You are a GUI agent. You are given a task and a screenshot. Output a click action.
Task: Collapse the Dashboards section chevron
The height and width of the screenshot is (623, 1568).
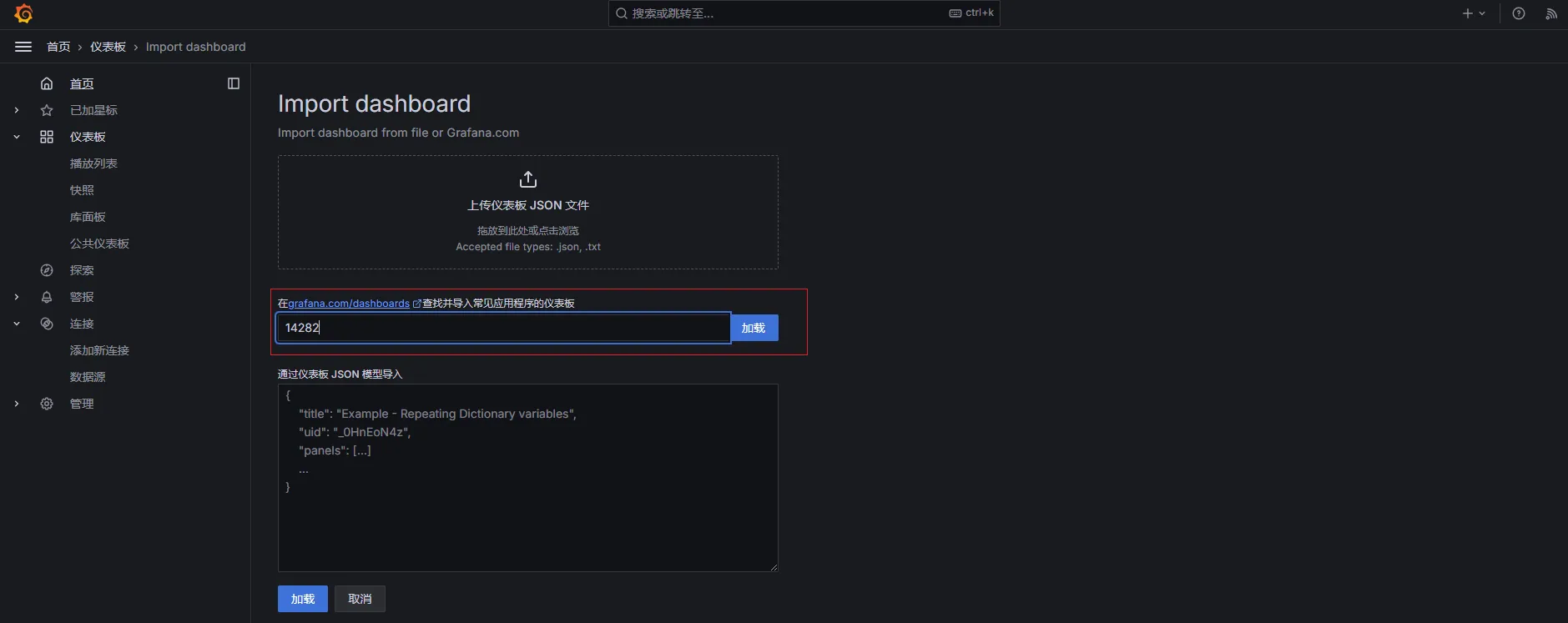(17, 137)
